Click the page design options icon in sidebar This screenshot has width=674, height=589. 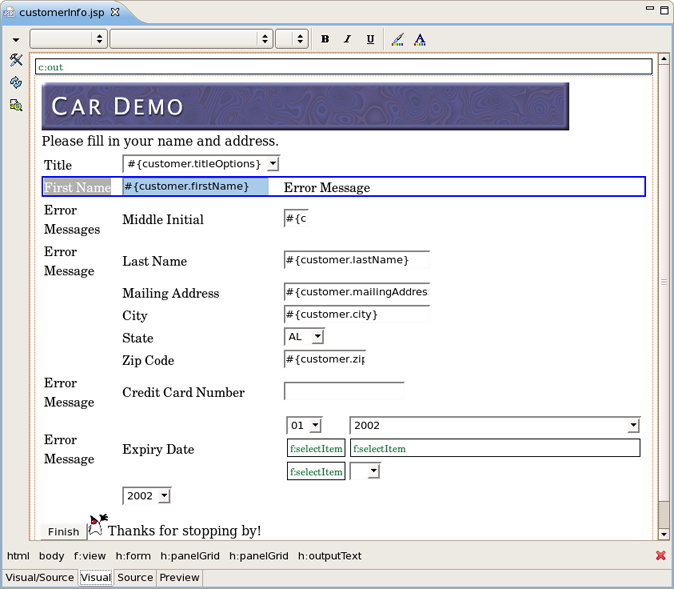tap(16, 105)
